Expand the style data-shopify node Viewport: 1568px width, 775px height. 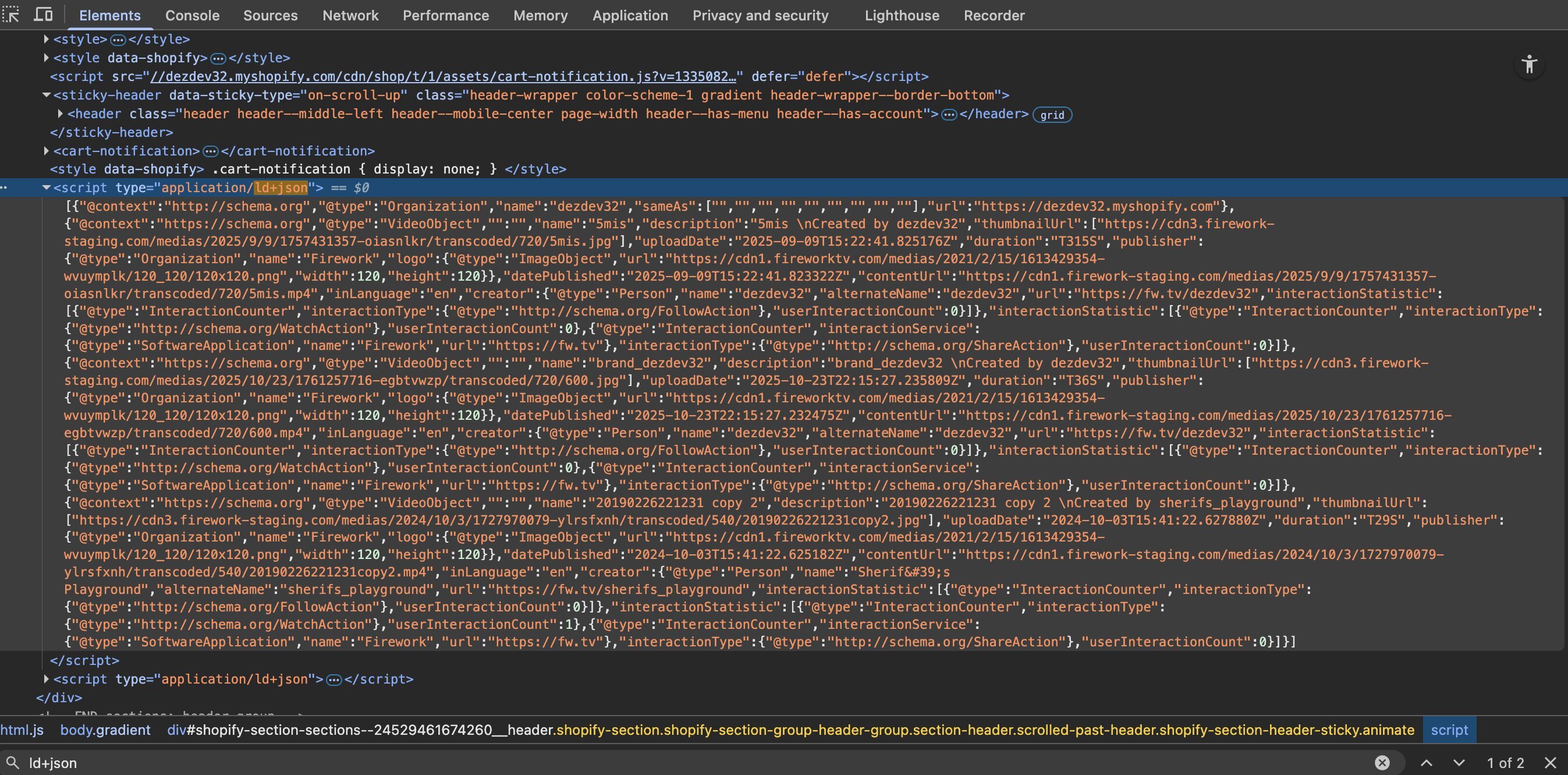click(x=46, y=58)
